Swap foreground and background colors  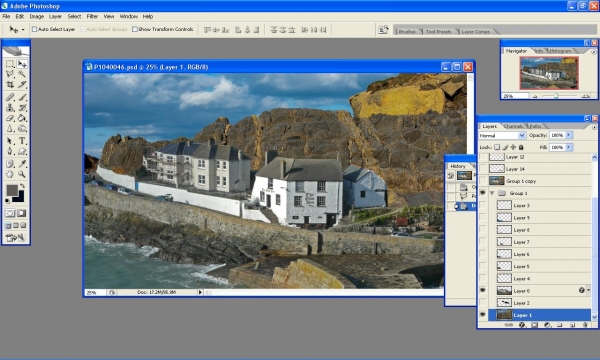tap(23, 186)
